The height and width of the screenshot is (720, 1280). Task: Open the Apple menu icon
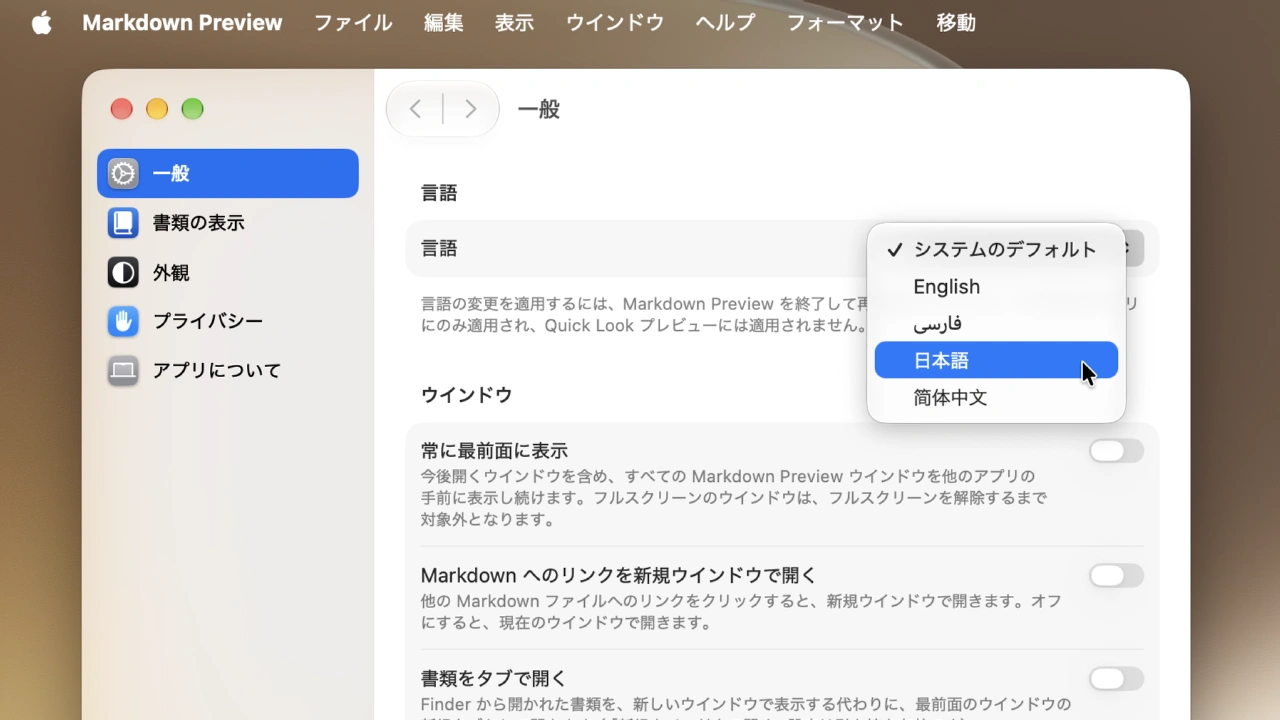click(x=41, y=22)
